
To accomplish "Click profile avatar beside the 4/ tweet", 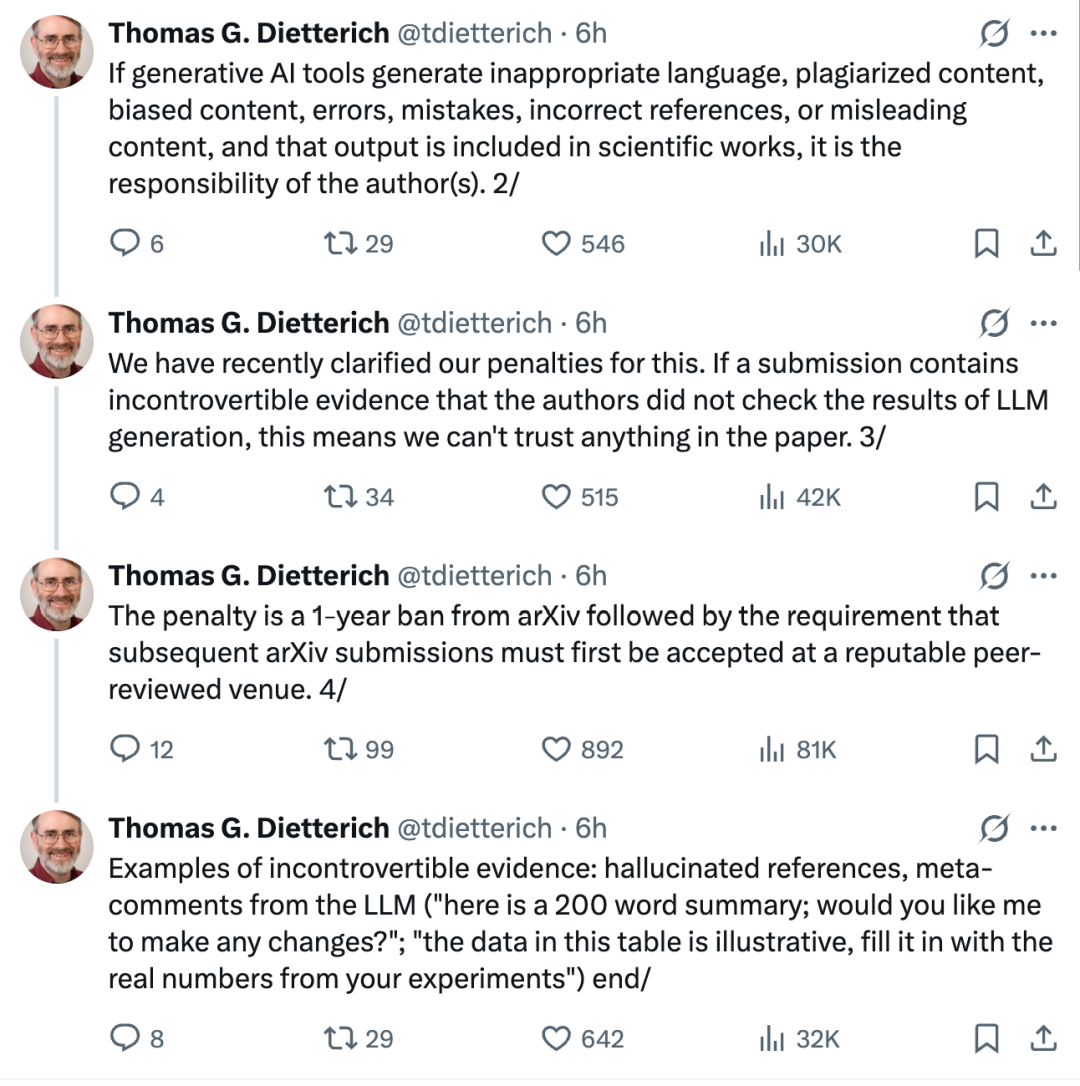I will click(x=57, y=594).
